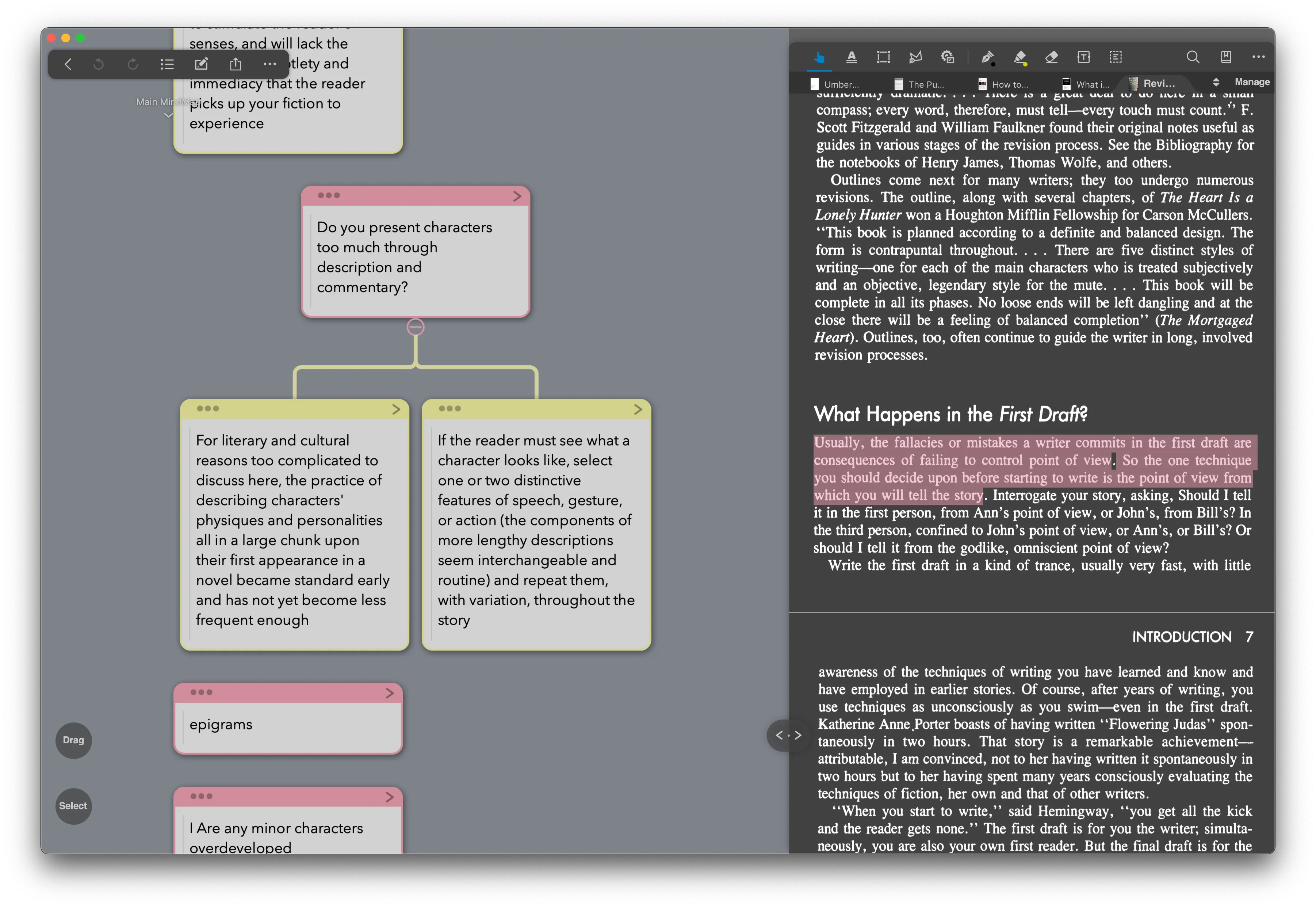Screen dimensions: 1316x908
Task: Open document search
Action: (x=1193, y=57)
